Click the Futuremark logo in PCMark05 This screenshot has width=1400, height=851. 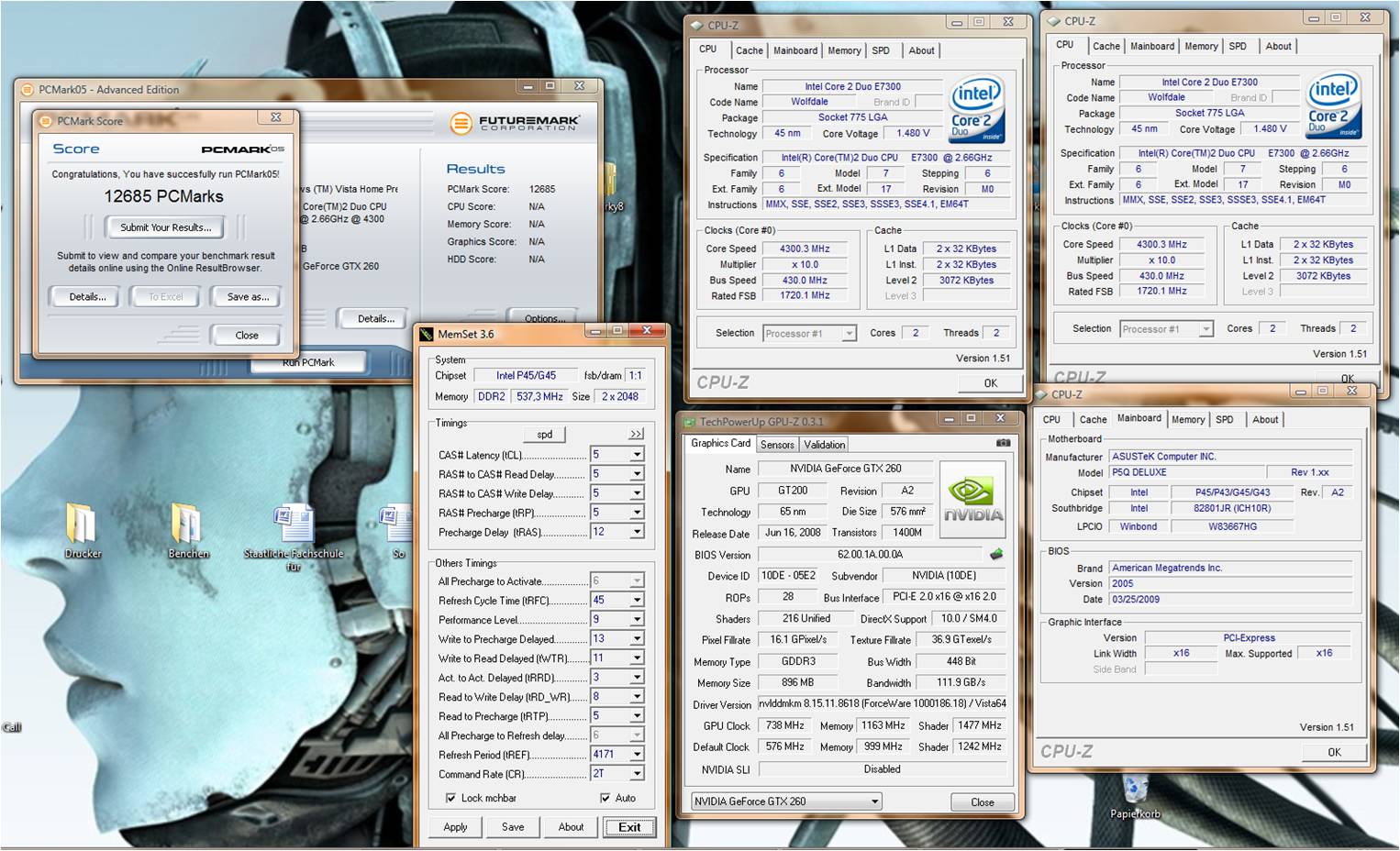click(x=515, y=122)
